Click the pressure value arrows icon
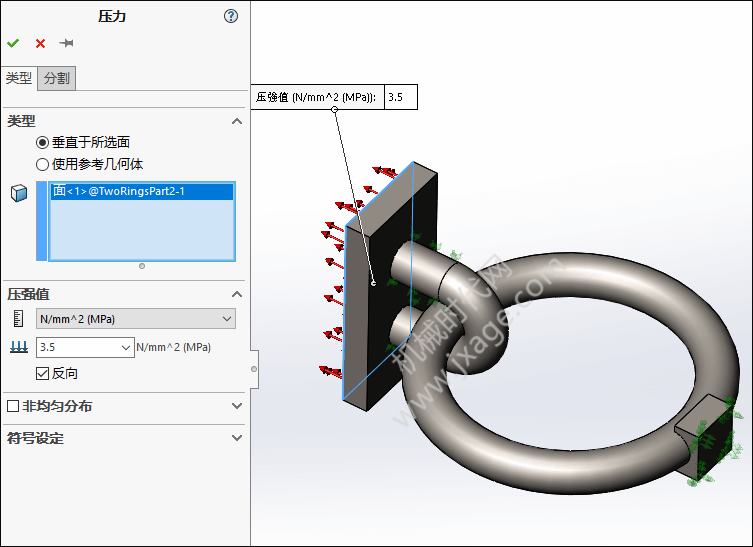 click(19, 347)
